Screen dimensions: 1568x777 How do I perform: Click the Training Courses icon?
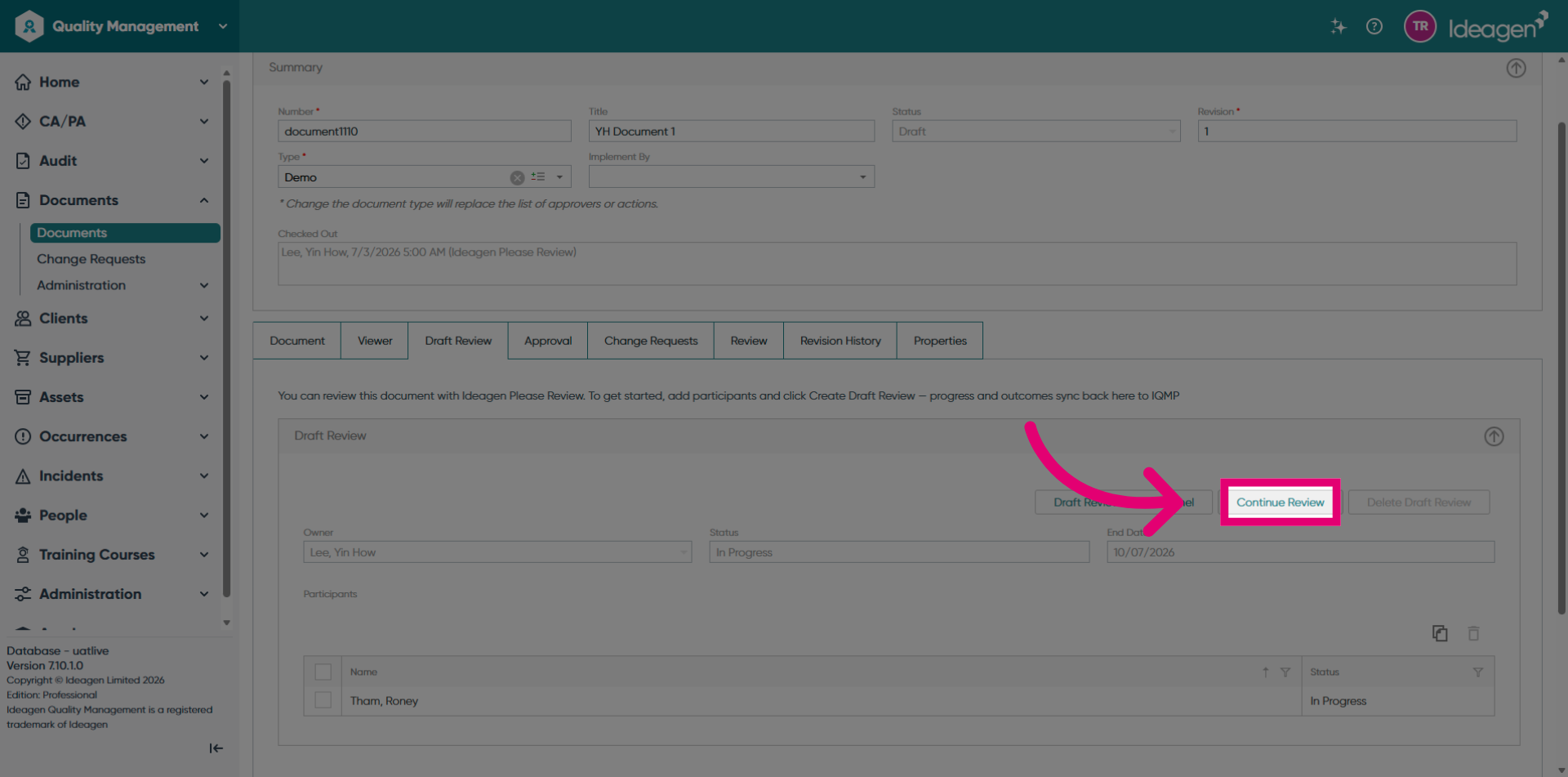pyautogui.click(x=23, y=555)
